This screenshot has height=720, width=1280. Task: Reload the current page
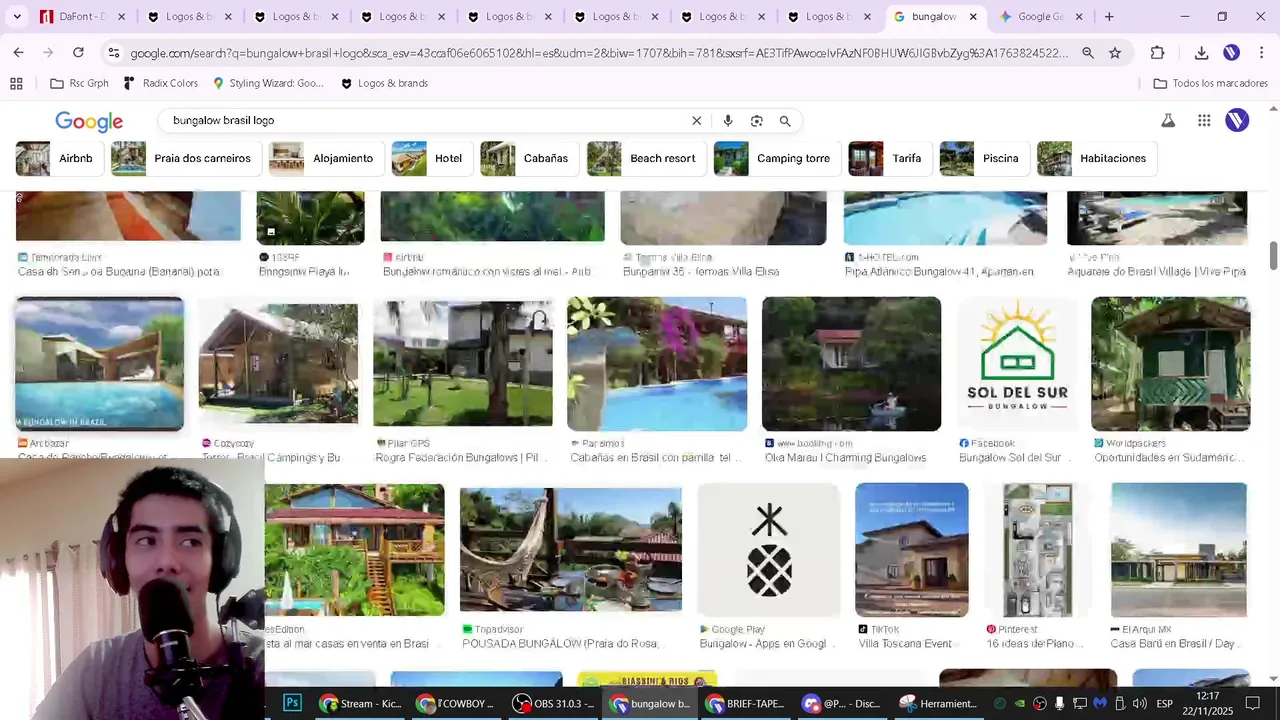click(78, 53)
